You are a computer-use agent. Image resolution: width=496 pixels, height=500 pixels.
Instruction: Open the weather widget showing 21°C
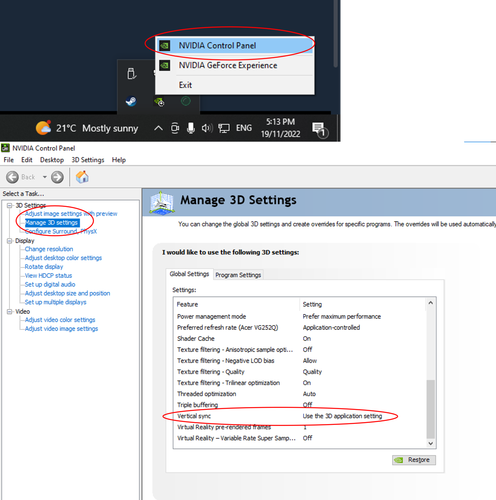[87, 128]
